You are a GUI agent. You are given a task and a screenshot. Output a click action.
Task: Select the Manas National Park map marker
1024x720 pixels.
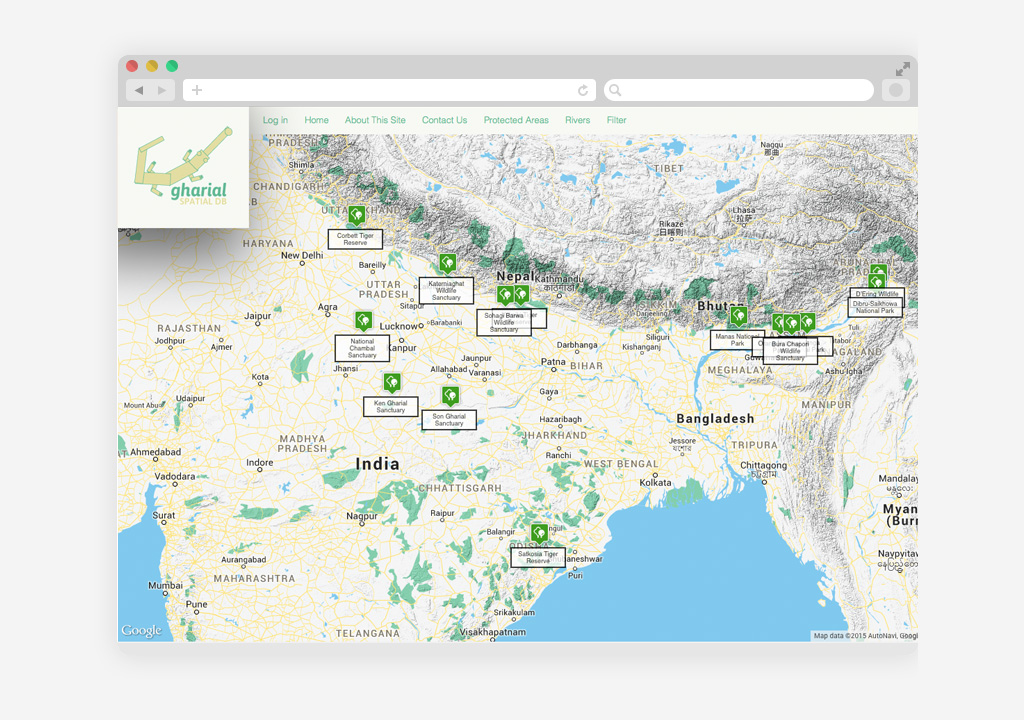tap(739, 316)
